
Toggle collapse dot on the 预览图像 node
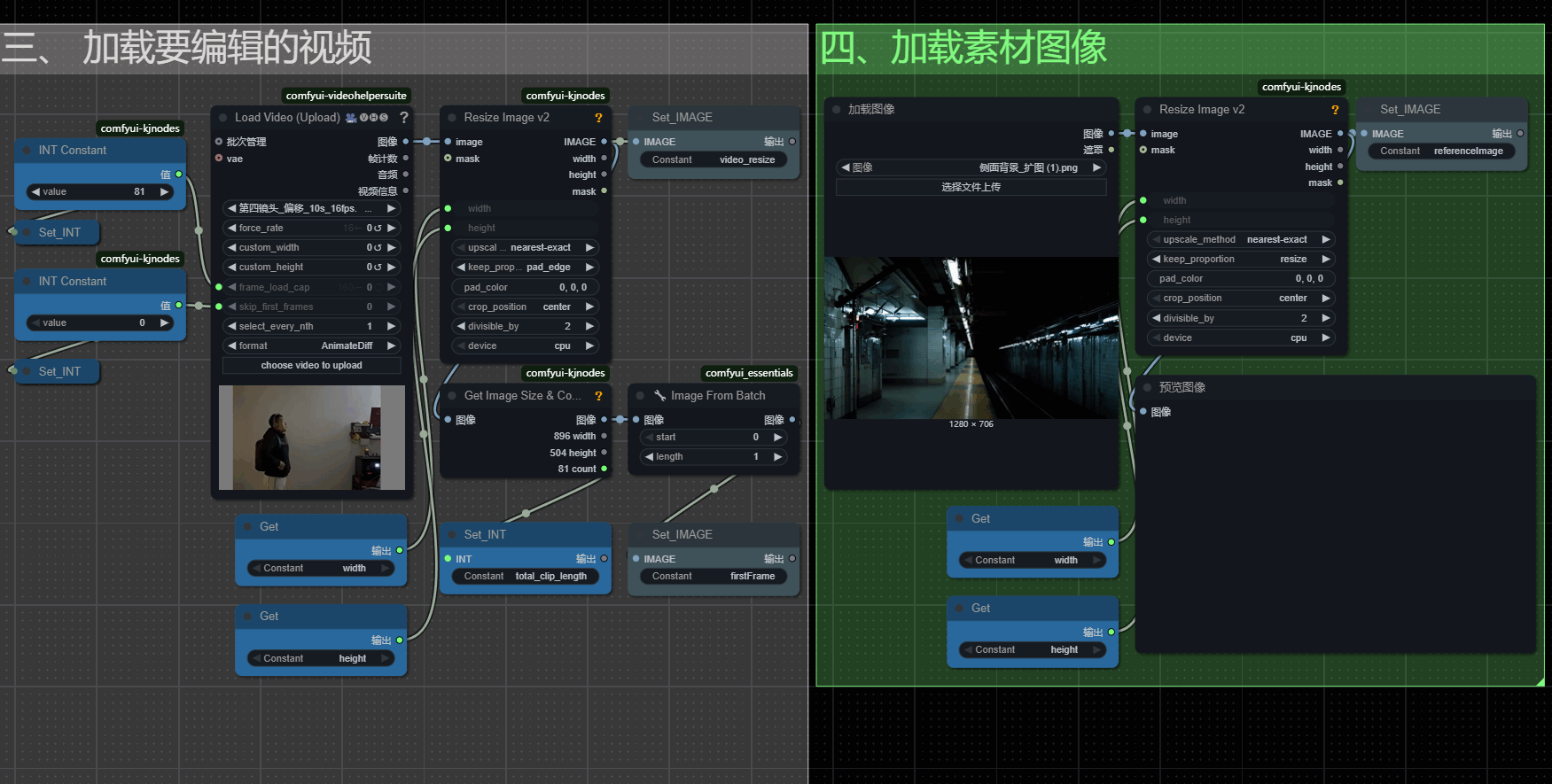point(1147,387)
